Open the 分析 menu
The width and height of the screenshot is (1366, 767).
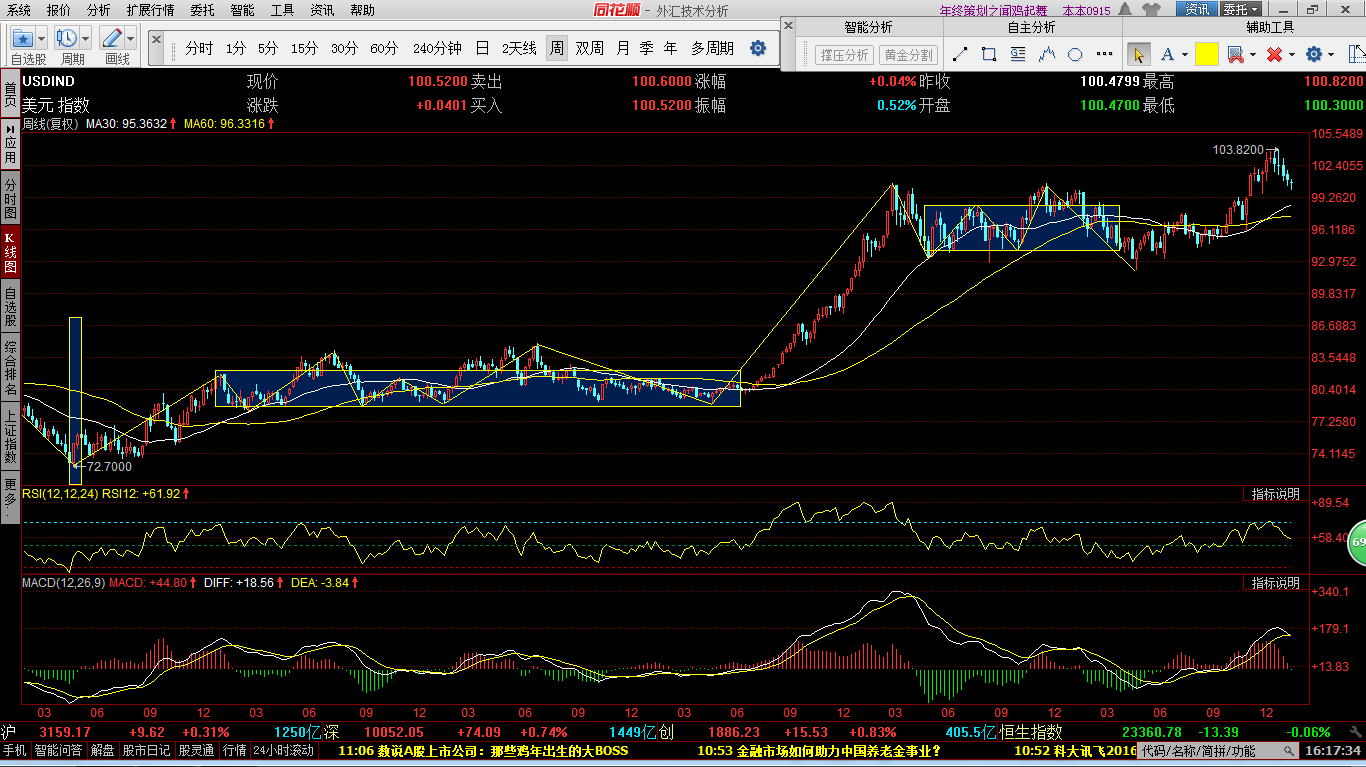pyautogui.click(x=99, y=10)
